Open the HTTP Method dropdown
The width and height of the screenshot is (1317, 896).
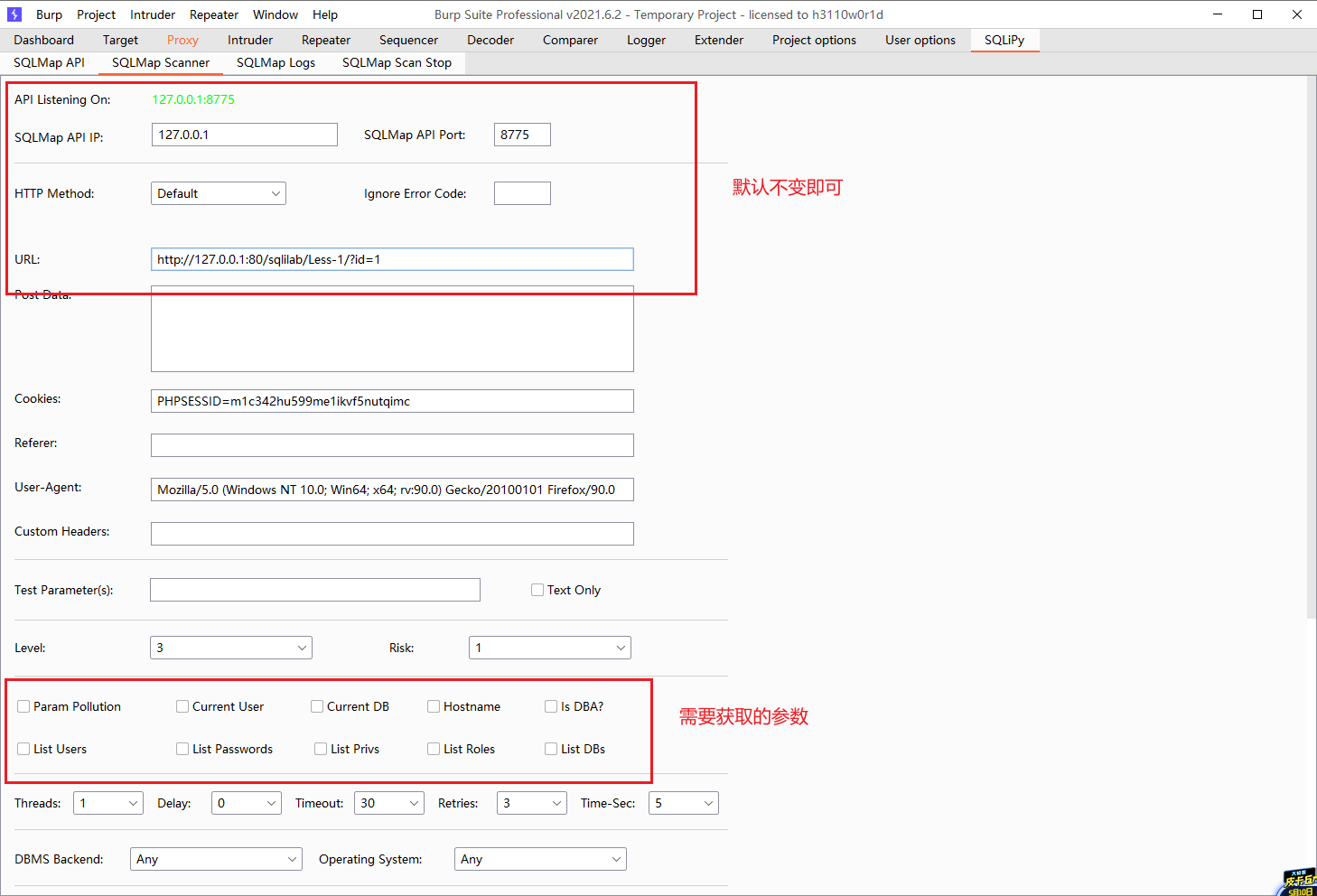point(219,193)
